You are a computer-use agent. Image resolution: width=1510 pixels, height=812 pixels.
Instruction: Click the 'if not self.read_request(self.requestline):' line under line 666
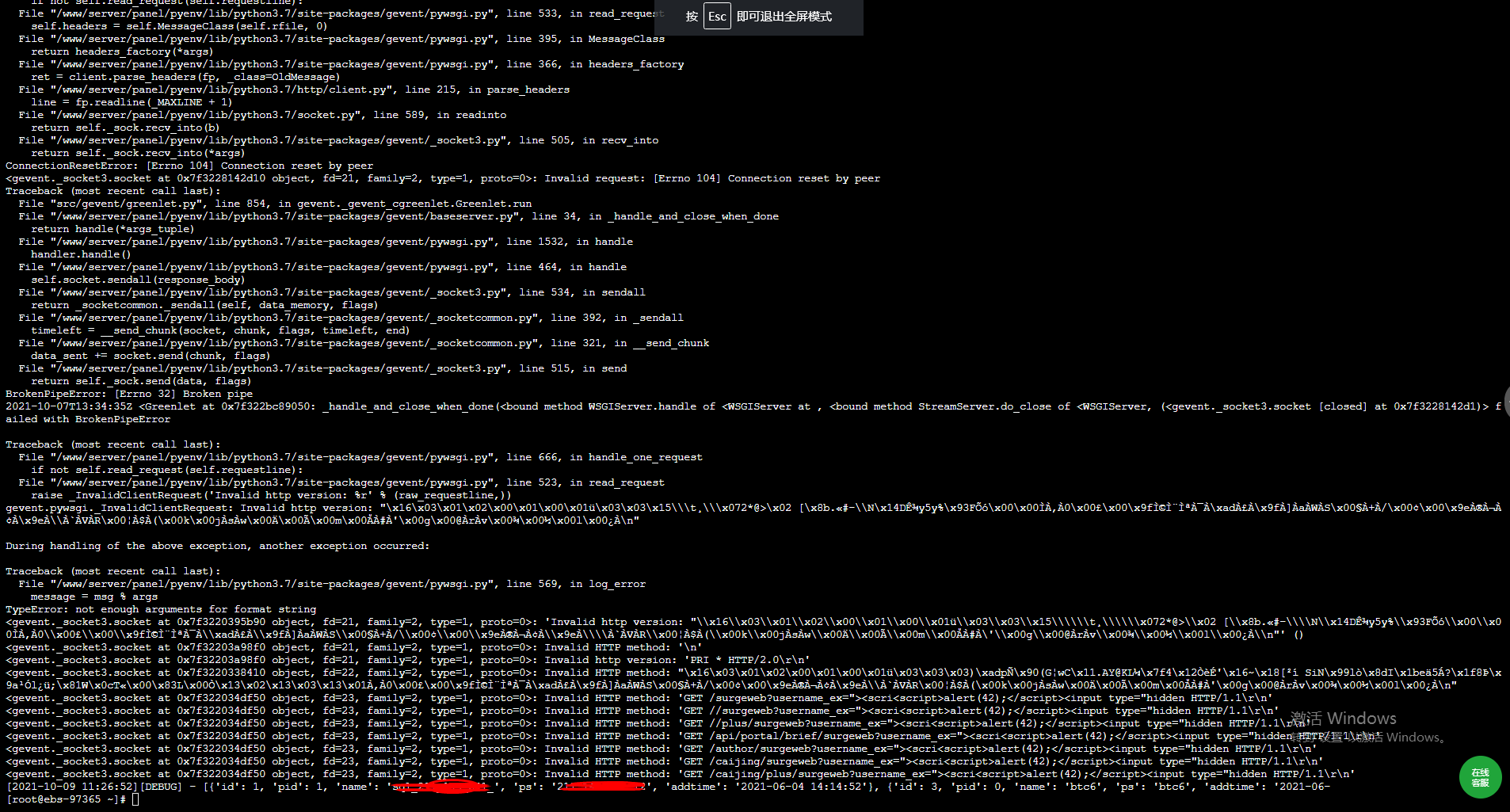(x=166, y=470)
